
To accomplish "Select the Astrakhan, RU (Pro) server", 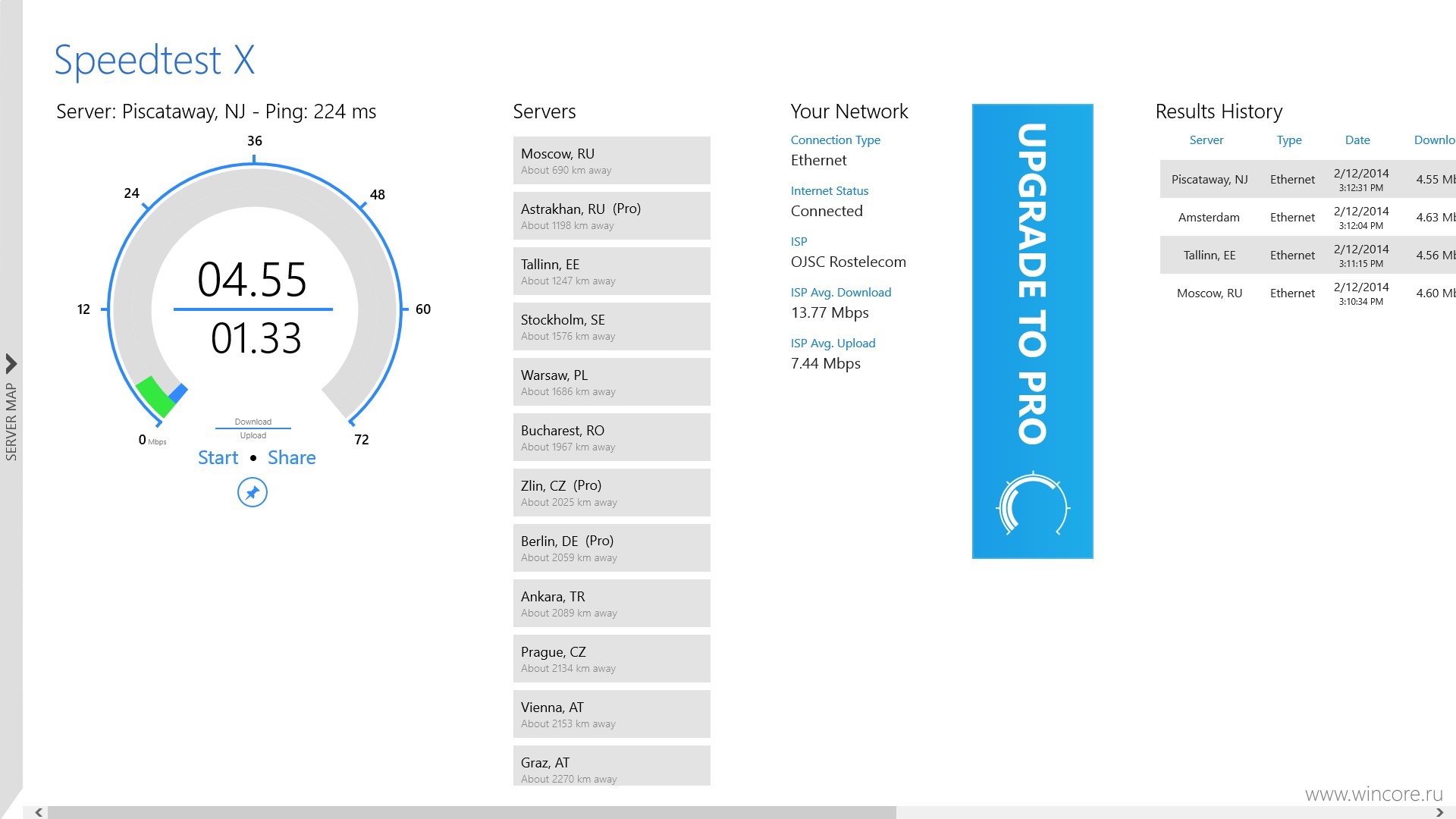I will pyautogui.click(x=612, y=216).
